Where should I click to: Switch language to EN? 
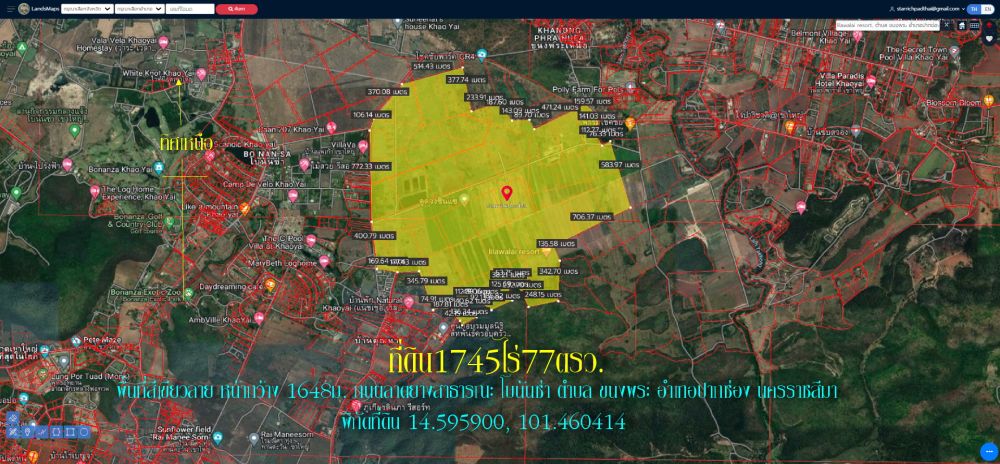pyautogui.click(x=988, y=9)
